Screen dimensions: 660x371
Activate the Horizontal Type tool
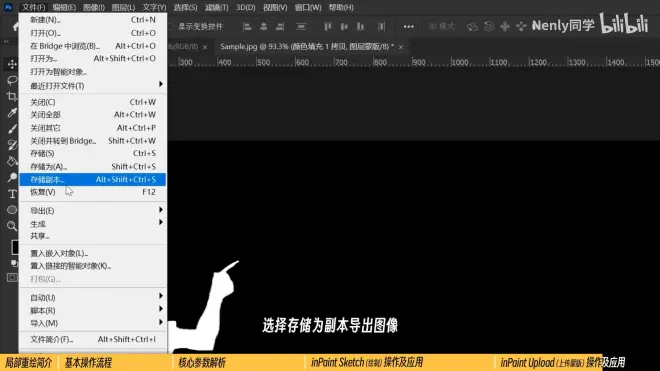coord(12,194)
